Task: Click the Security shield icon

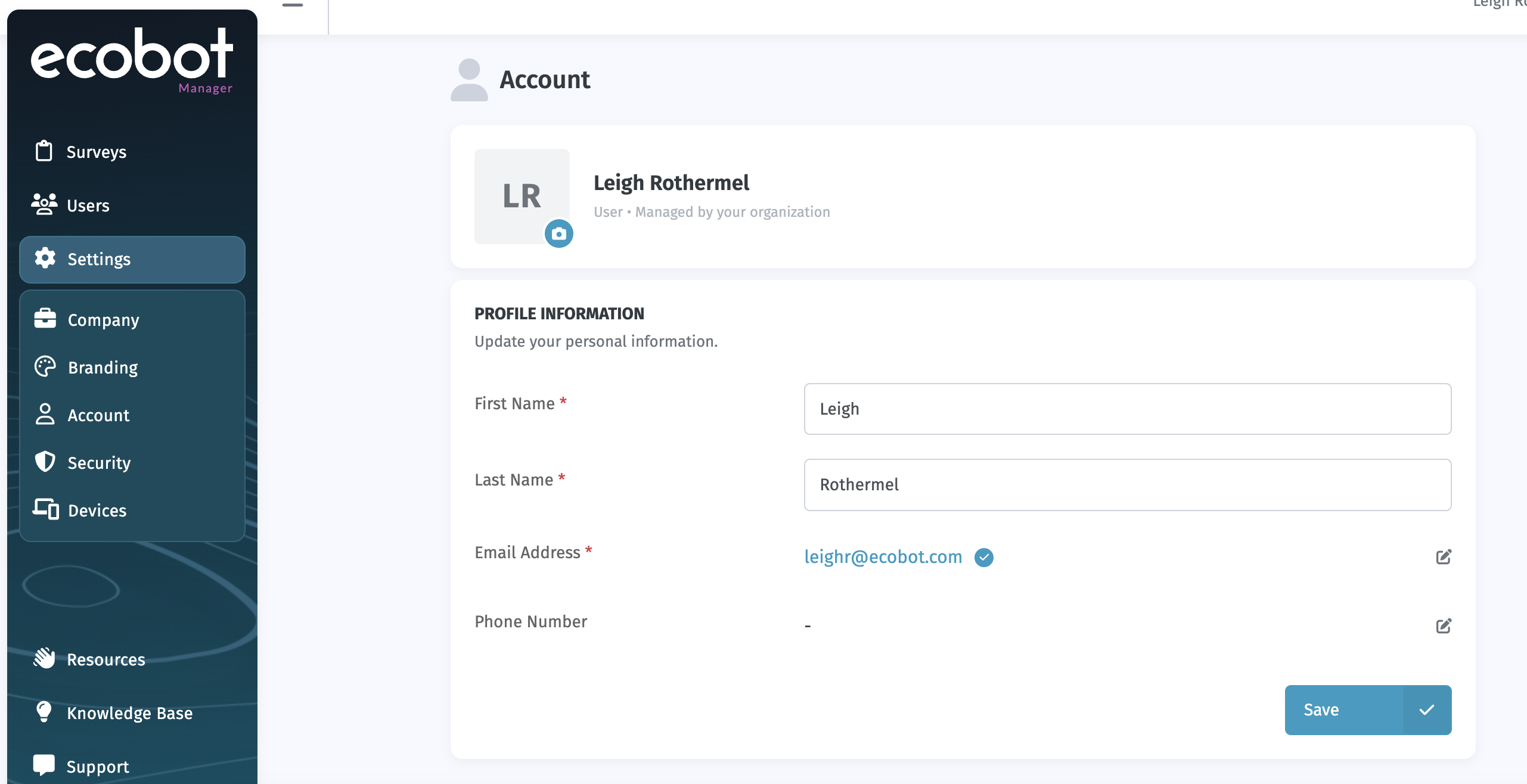Action: click(45, 462)
